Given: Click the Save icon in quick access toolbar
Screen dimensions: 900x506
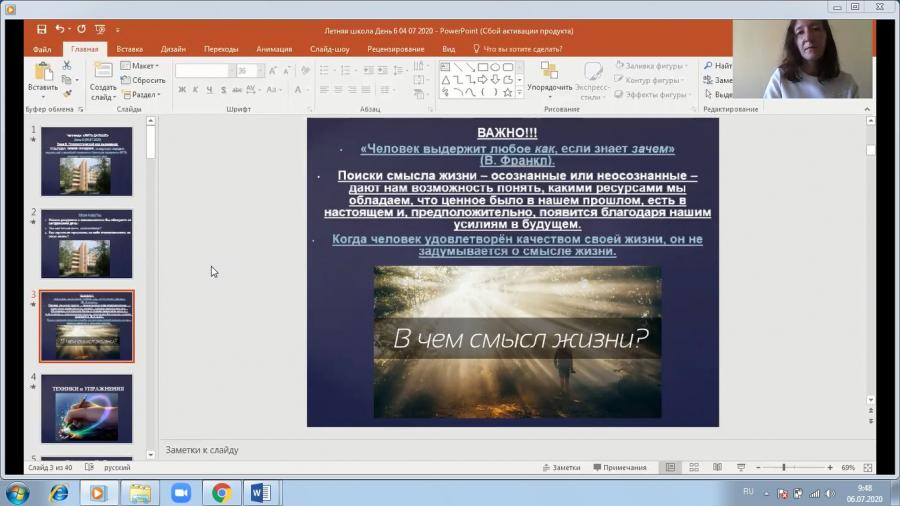Looking at the screenshot, I should (x=41, y=29).
